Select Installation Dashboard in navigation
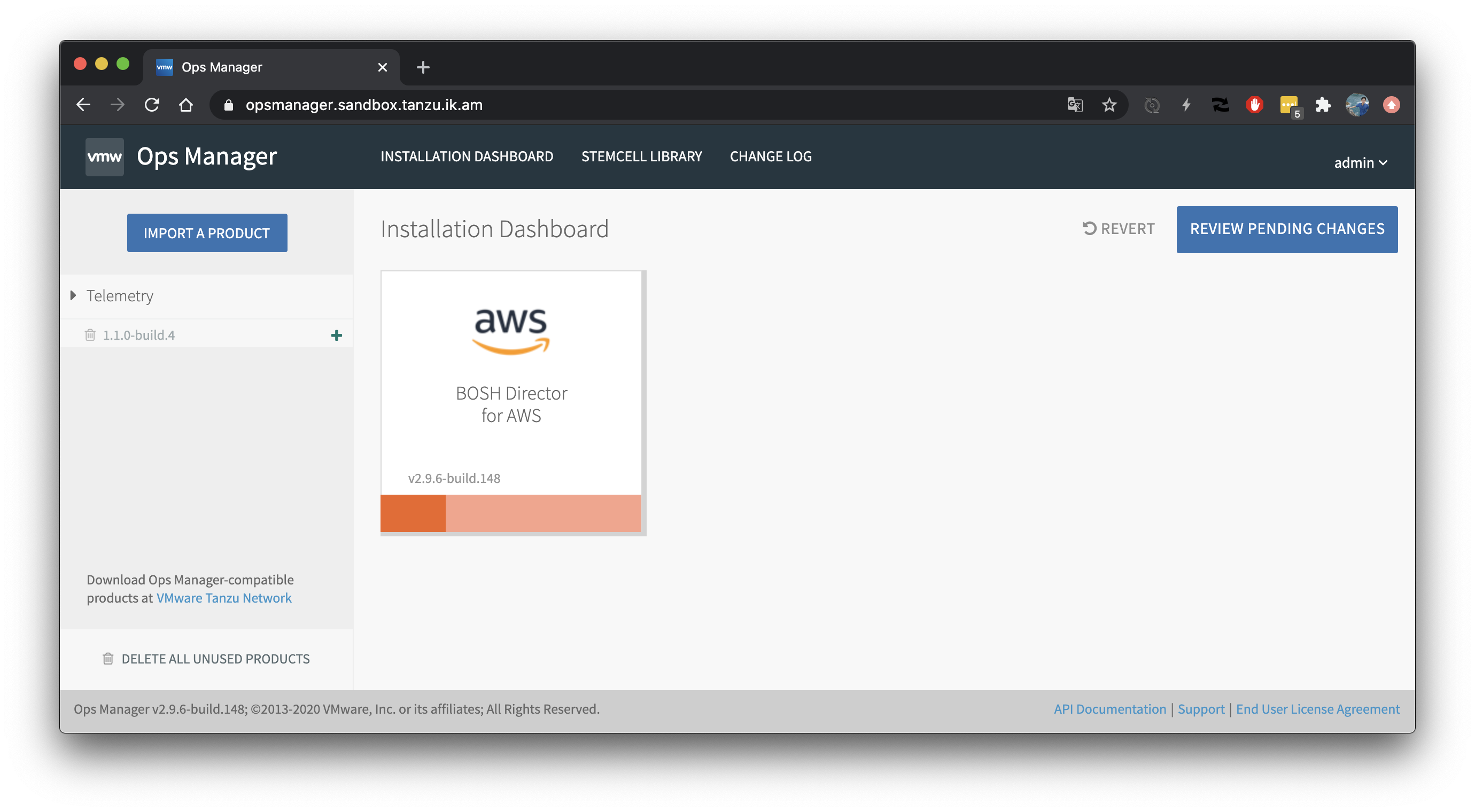Viewport: 1475px width, 812px height. (x=467, y=156)
